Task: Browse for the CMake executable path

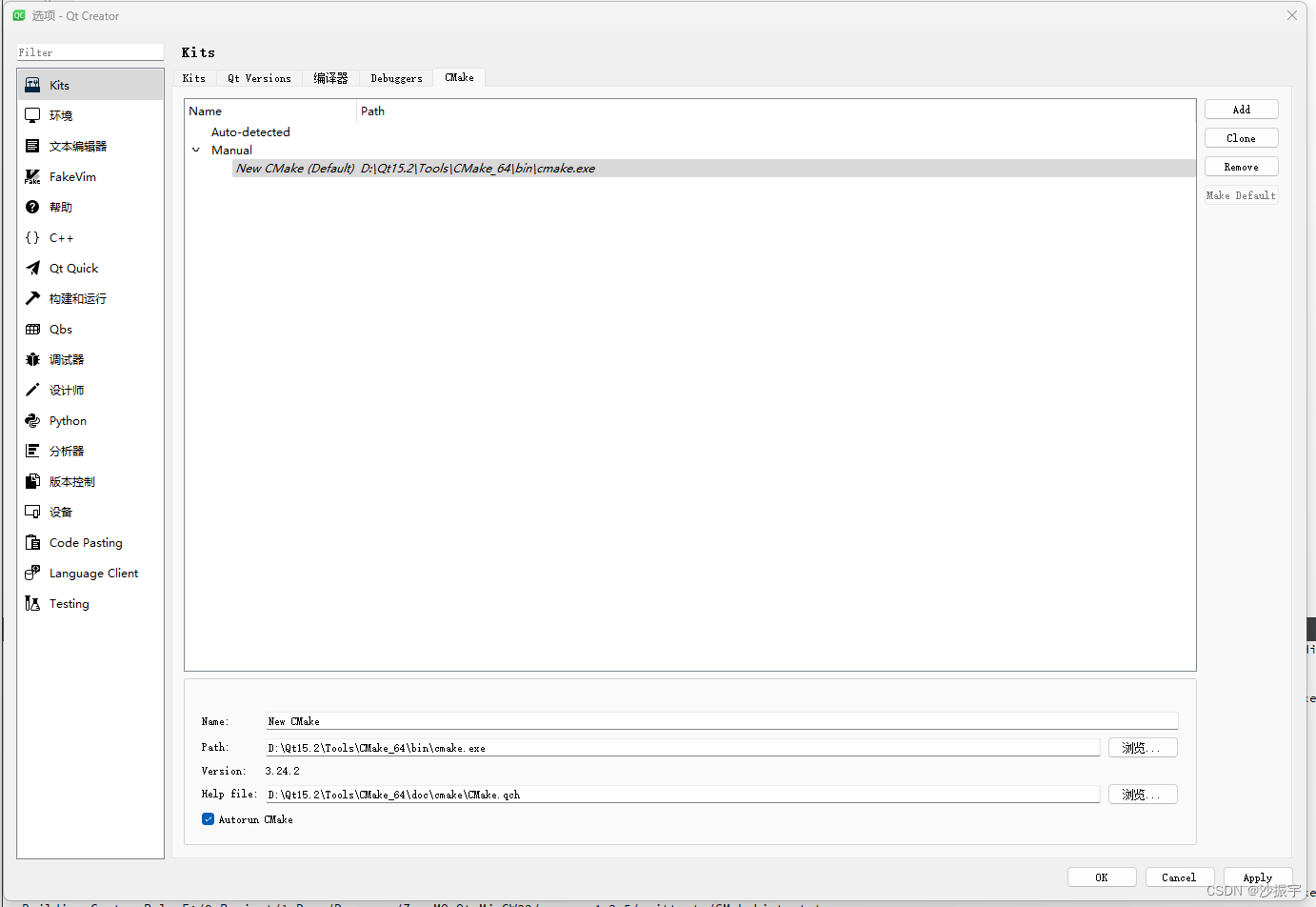Action: tap(1143, 748)
